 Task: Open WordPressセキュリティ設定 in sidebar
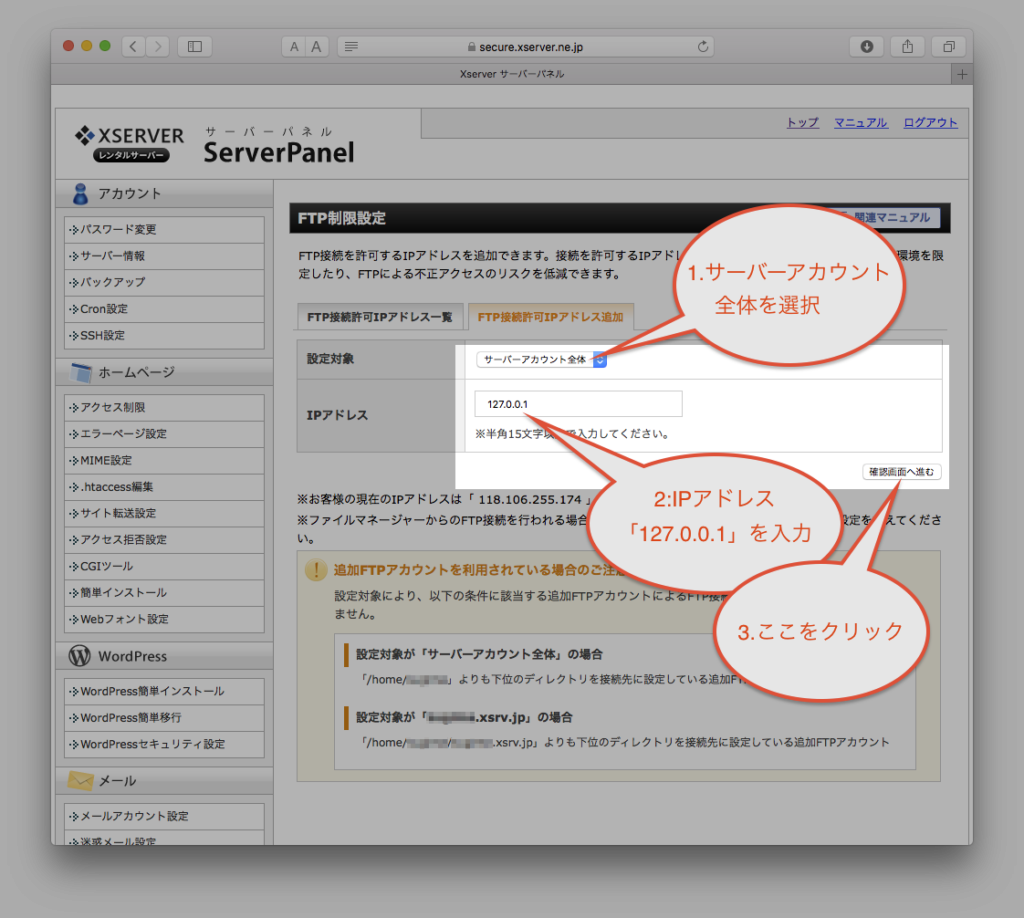tap(165, 744)
